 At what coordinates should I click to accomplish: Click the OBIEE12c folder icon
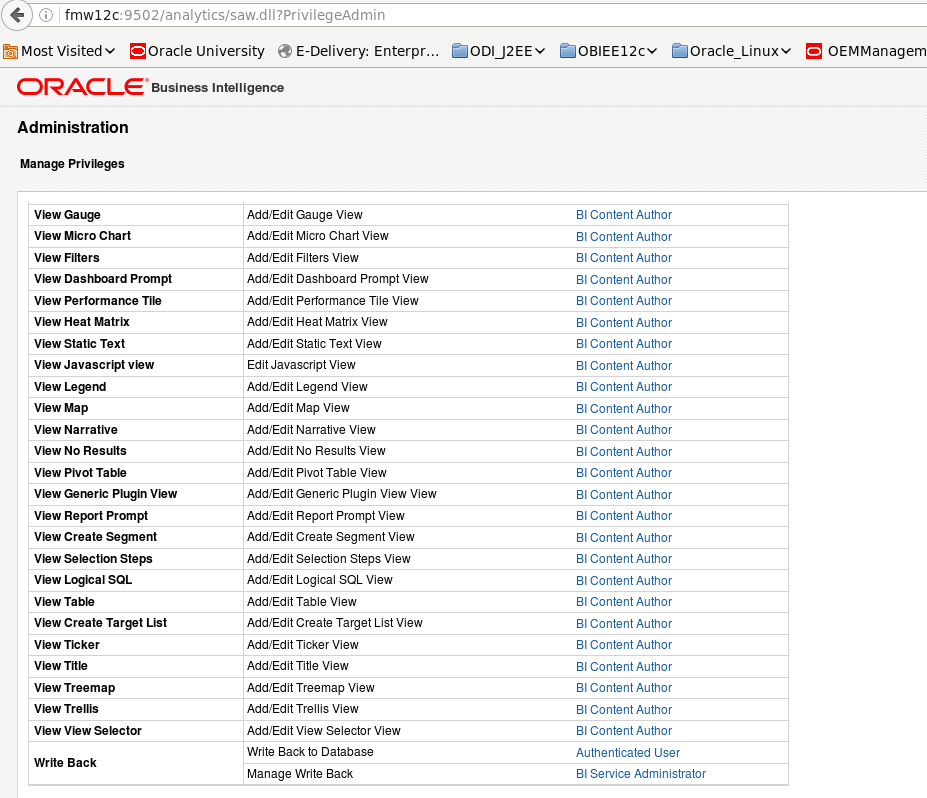point(568,51)
